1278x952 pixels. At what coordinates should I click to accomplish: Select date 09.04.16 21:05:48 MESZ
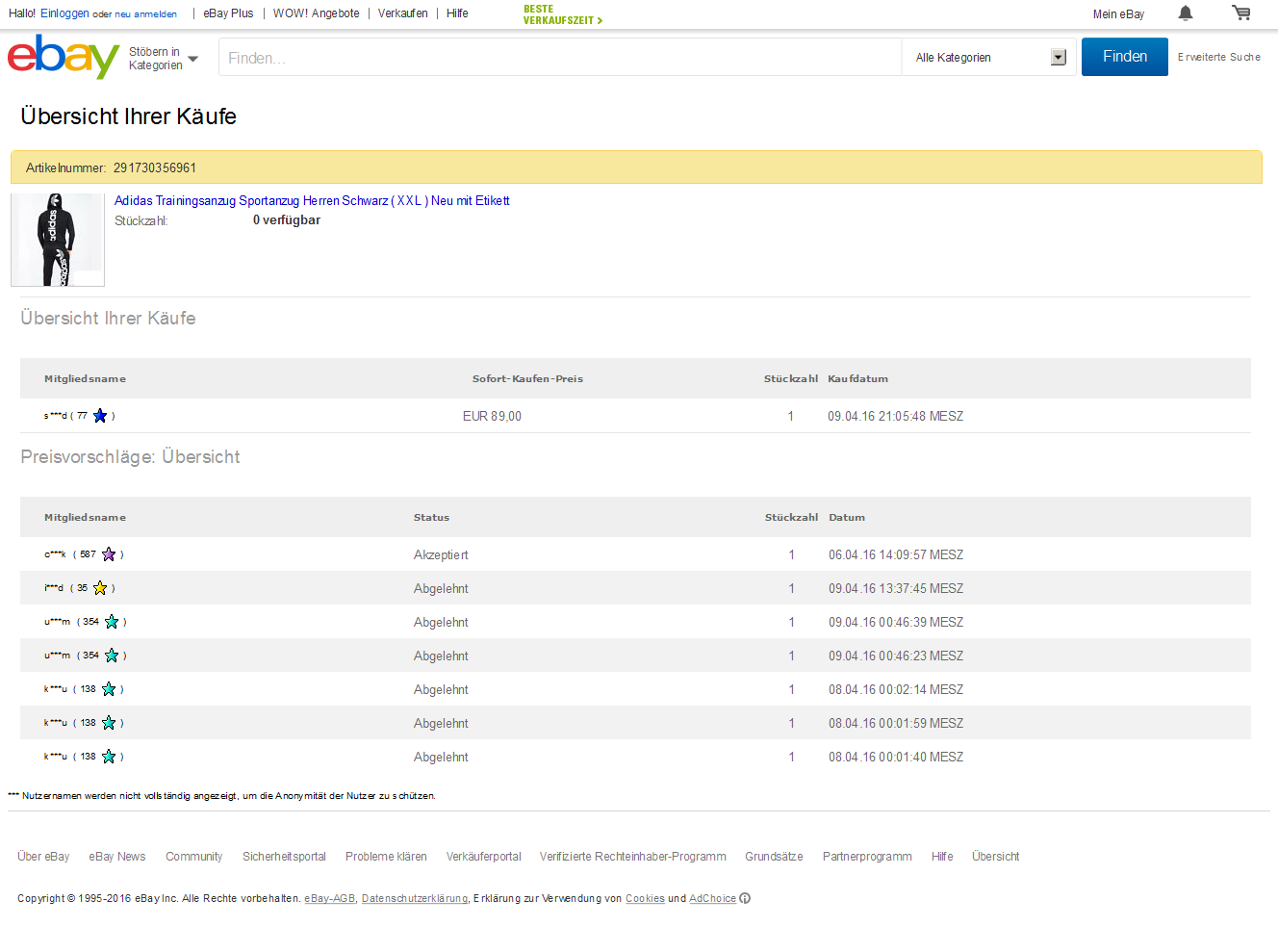click(x=895, y=417)
